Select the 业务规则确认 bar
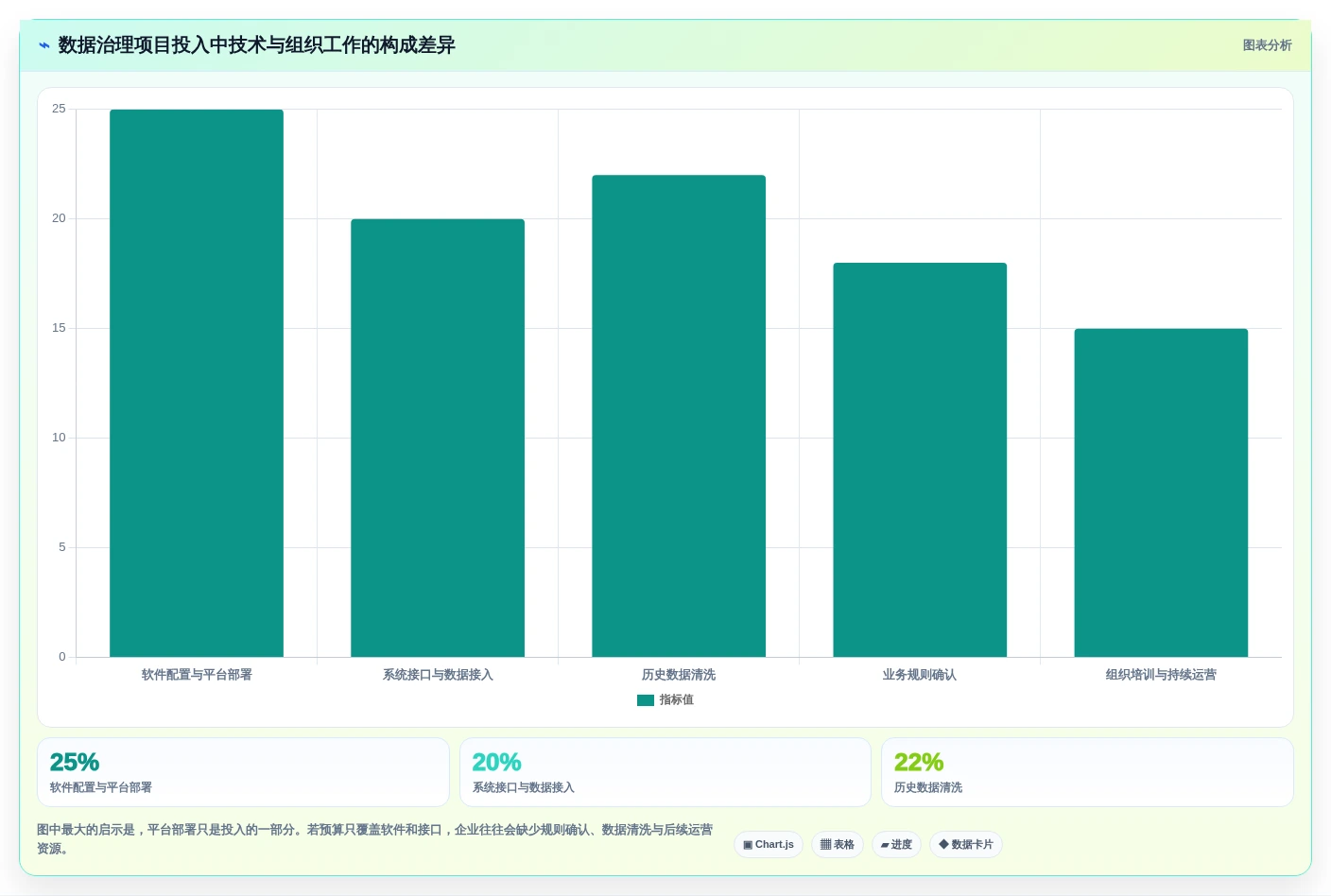 click(920, 459)
